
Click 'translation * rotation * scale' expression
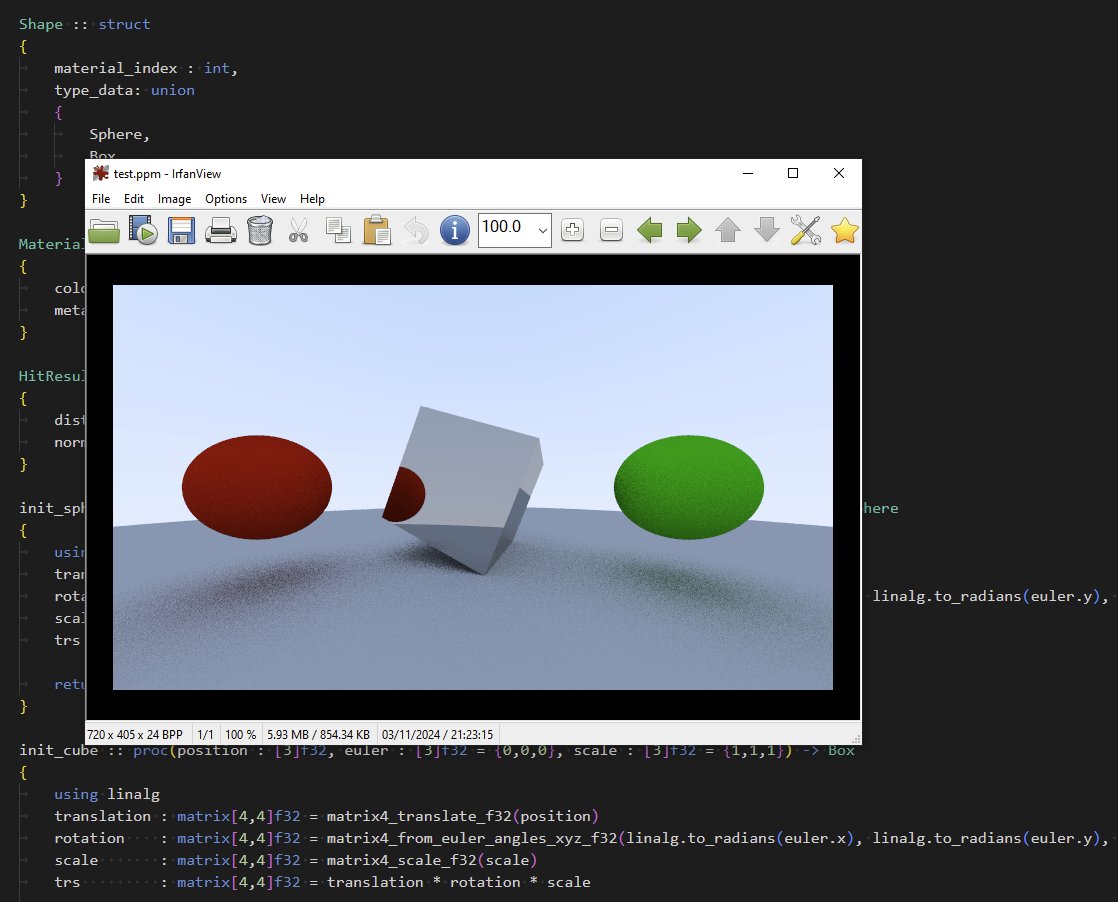click(x=458, y=882)
